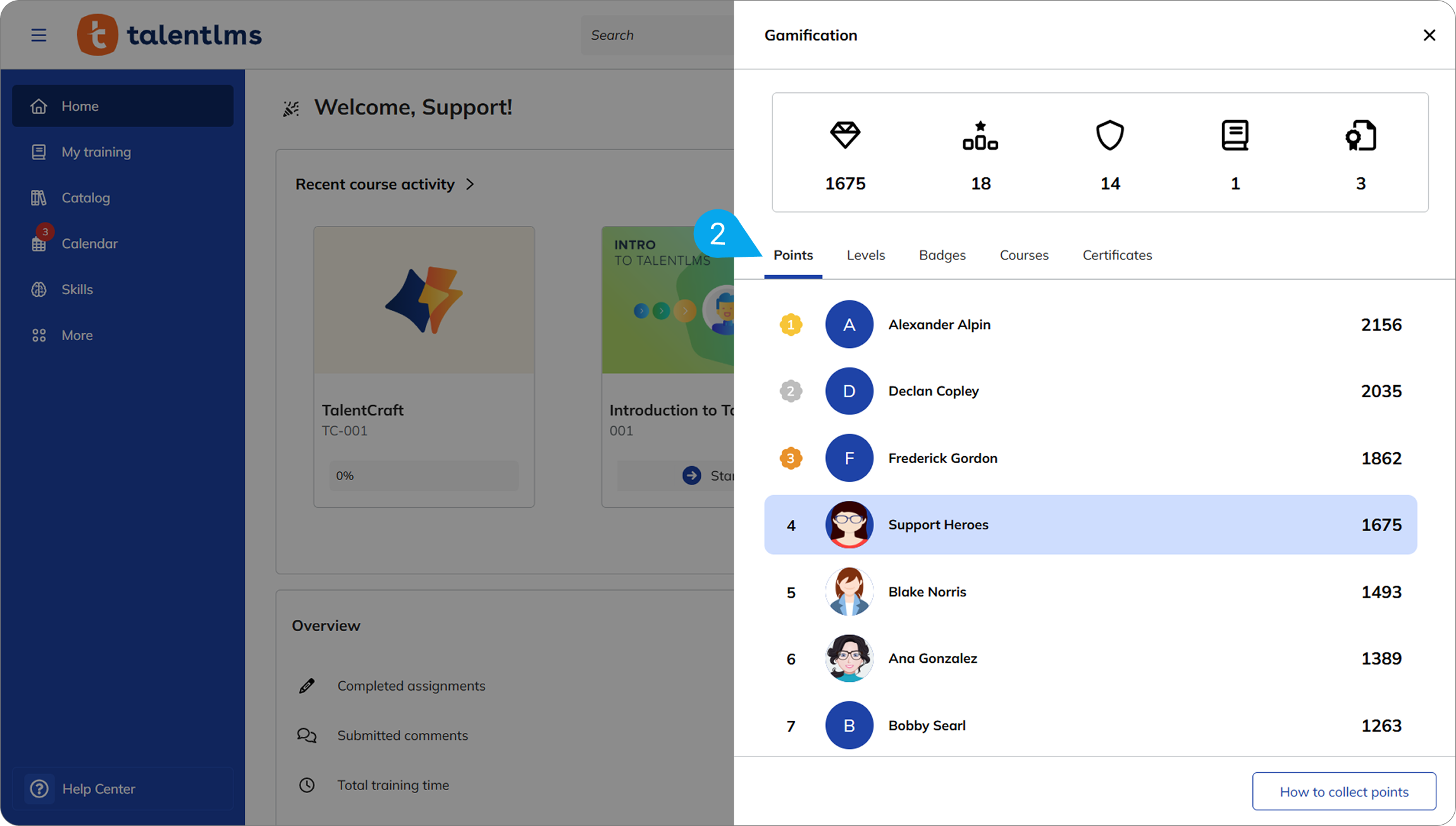Click the podium levels icon
1456x826 pixels.
click(x=980, y=135)
